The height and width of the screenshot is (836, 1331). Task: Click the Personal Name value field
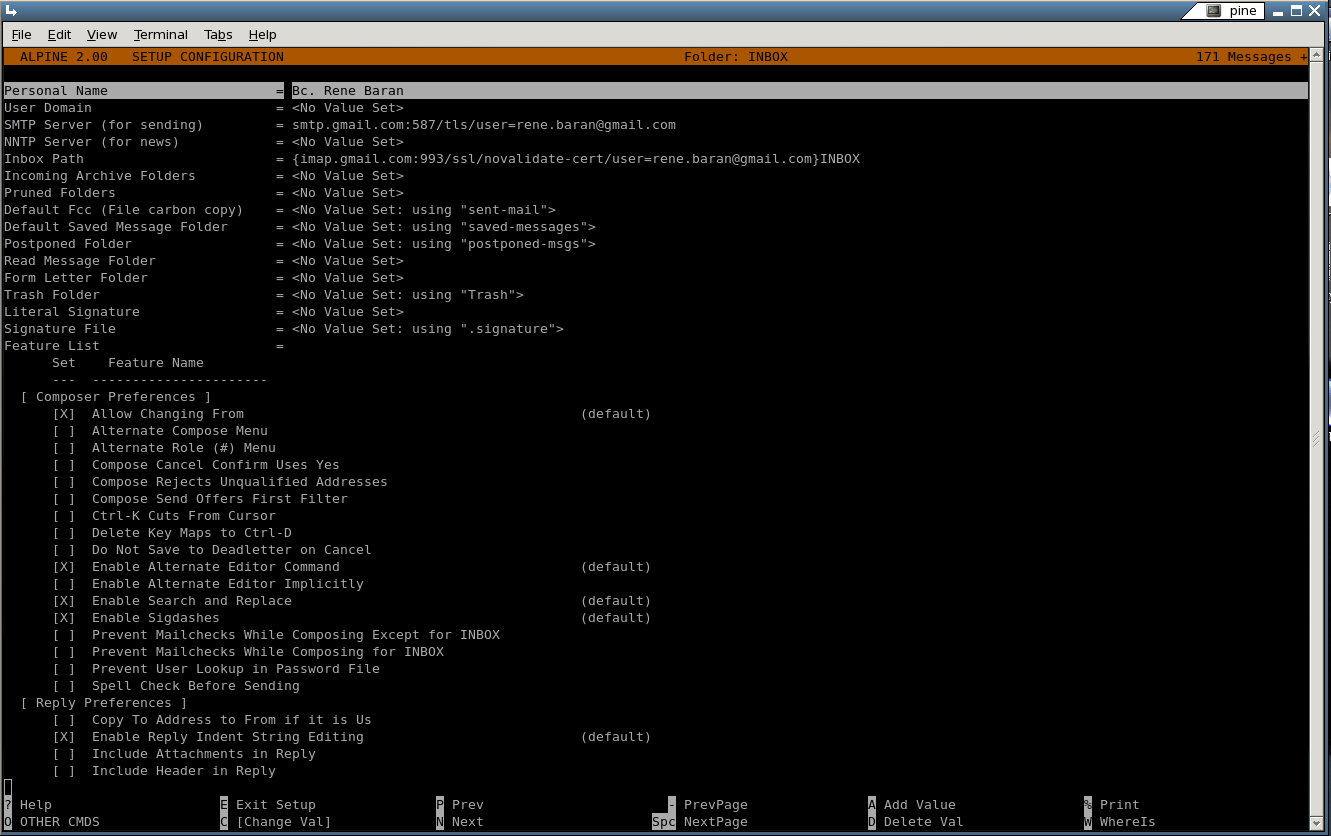coord(348,91)
